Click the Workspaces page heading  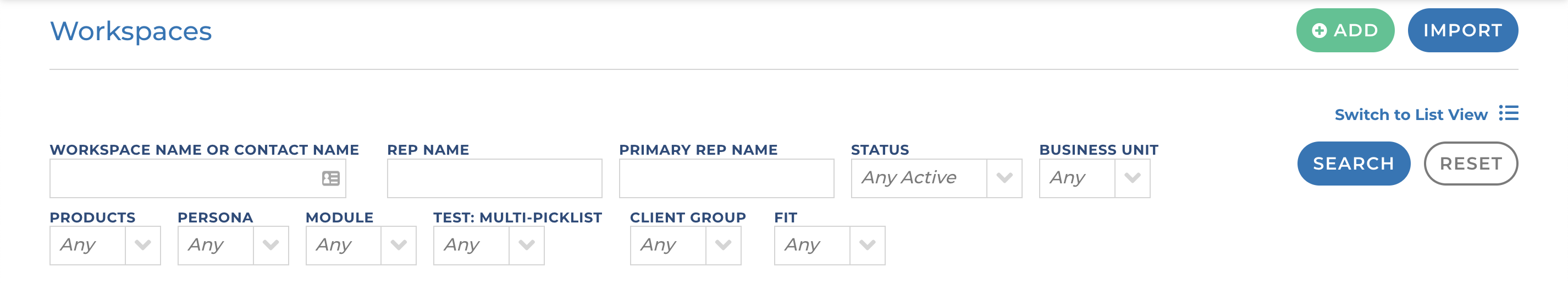pos(131,31)
